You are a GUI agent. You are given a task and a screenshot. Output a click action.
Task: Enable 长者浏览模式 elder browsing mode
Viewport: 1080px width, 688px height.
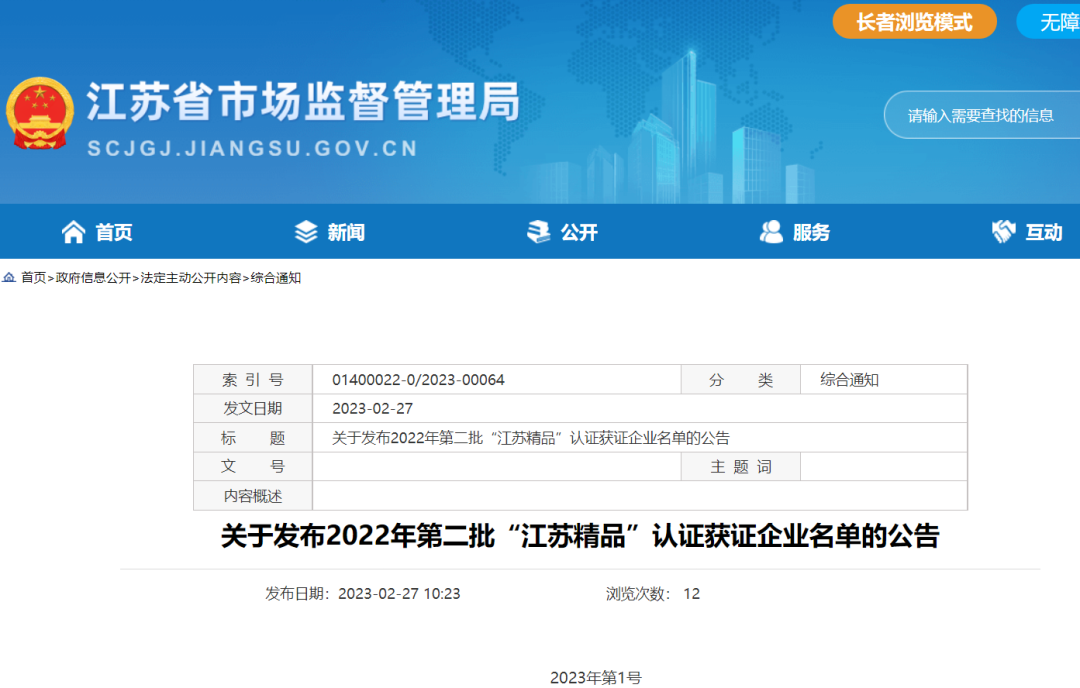pyautogui.click(x=914, y=21)
